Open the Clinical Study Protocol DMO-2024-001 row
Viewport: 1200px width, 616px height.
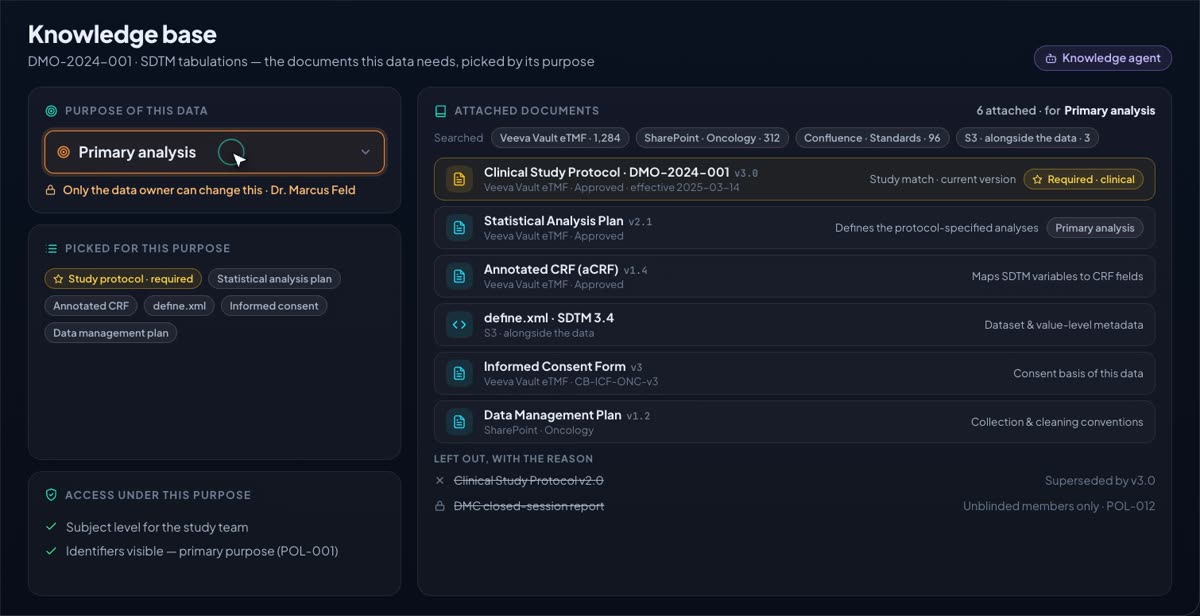point(794,179)
